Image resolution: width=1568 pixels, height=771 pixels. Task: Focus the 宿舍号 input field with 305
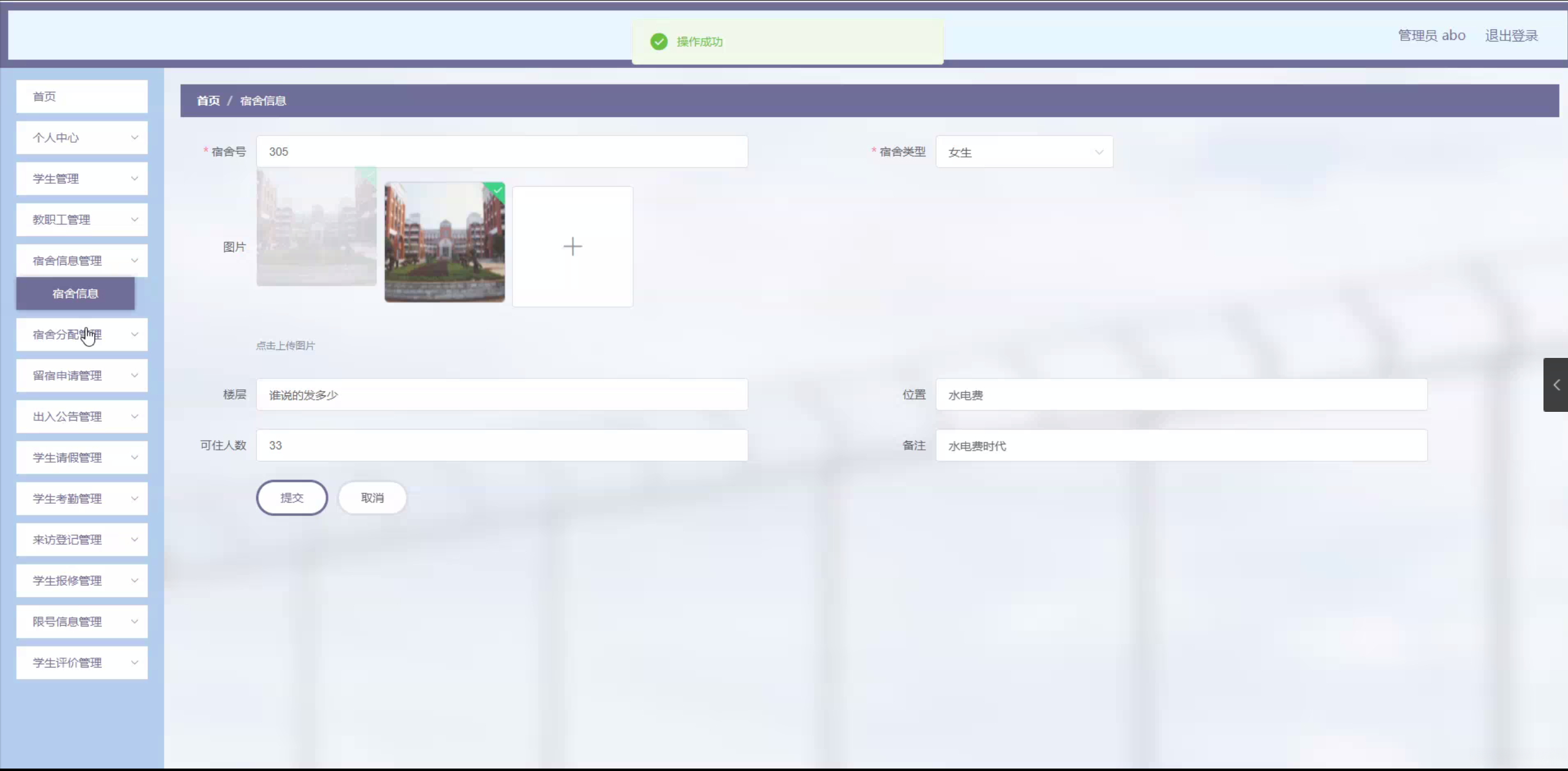(x=501, y=152)
